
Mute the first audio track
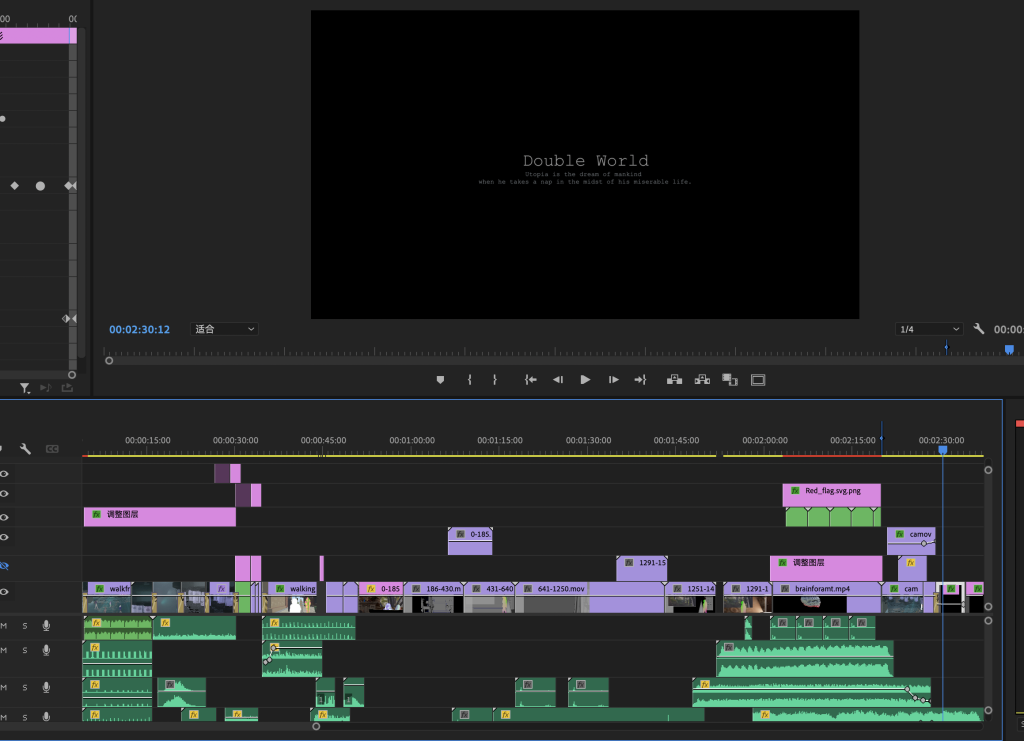pyautogui.click(x=4, y=626)
